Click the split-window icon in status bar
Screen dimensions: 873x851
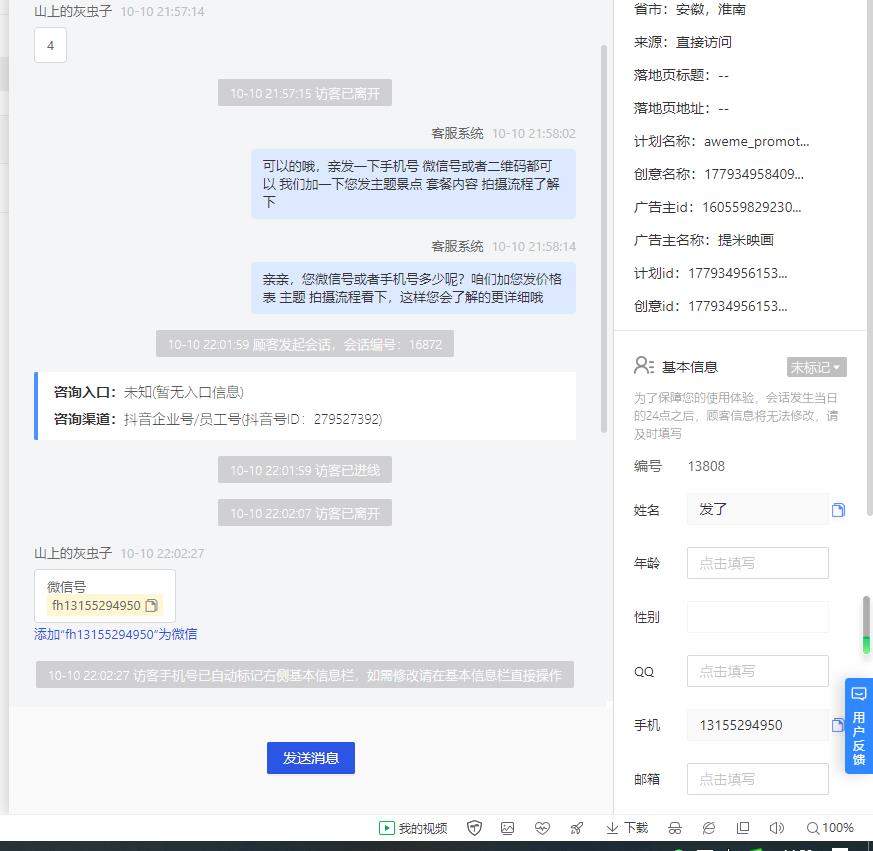point(743,828)
